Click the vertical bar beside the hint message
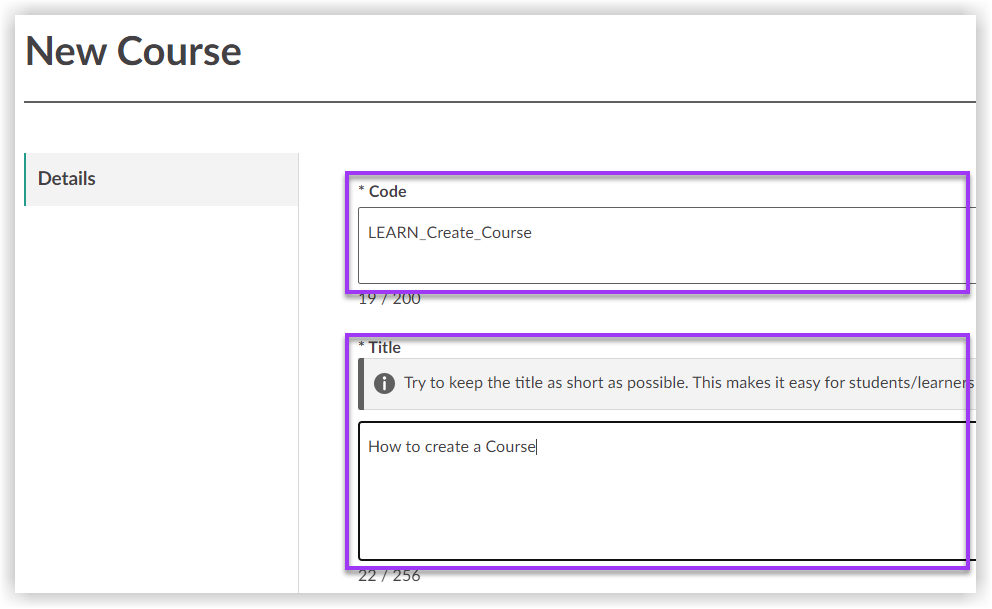 362,383
